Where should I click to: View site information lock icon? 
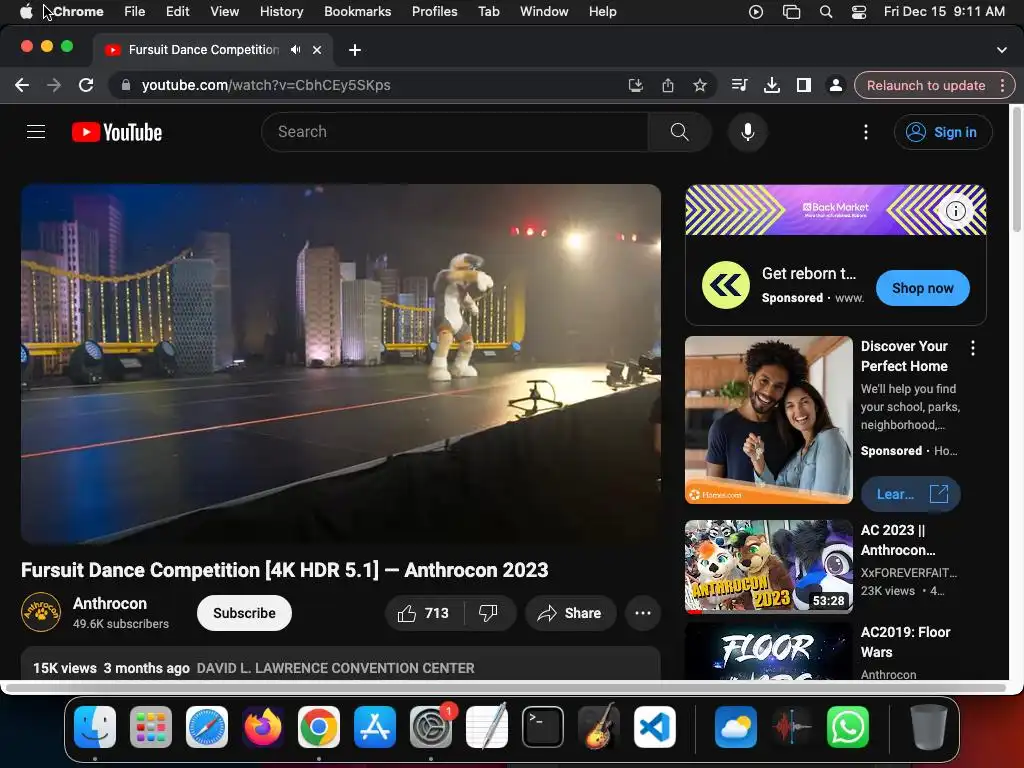[126, 85]
